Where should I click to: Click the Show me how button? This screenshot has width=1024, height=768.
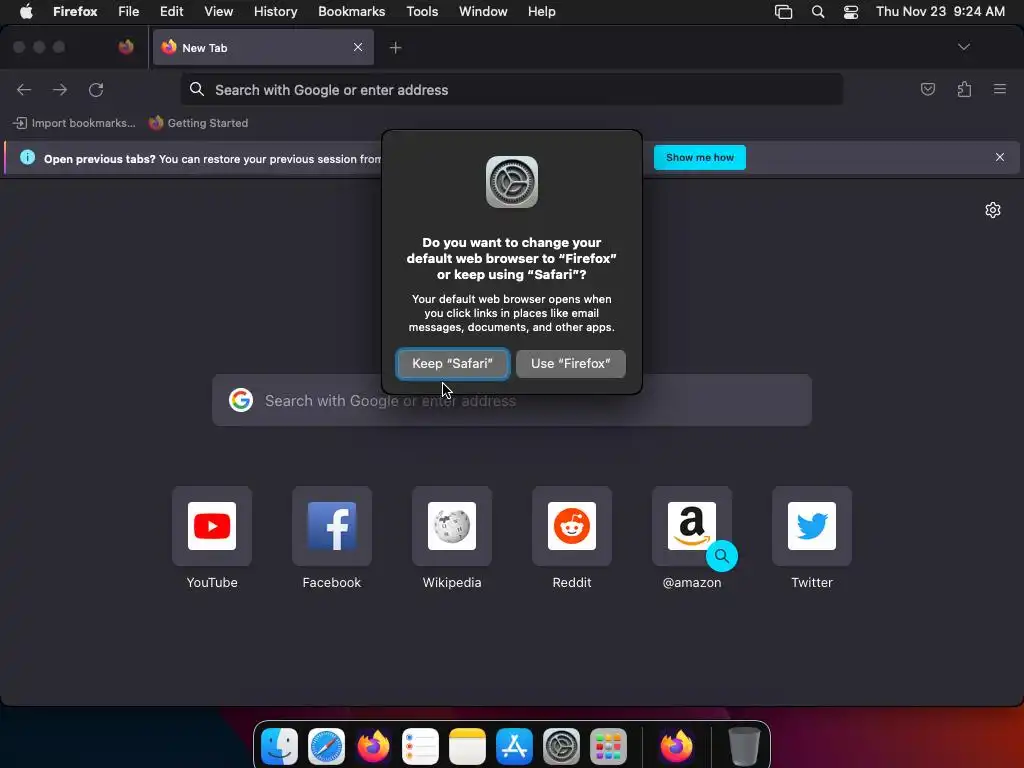[699, 157]
